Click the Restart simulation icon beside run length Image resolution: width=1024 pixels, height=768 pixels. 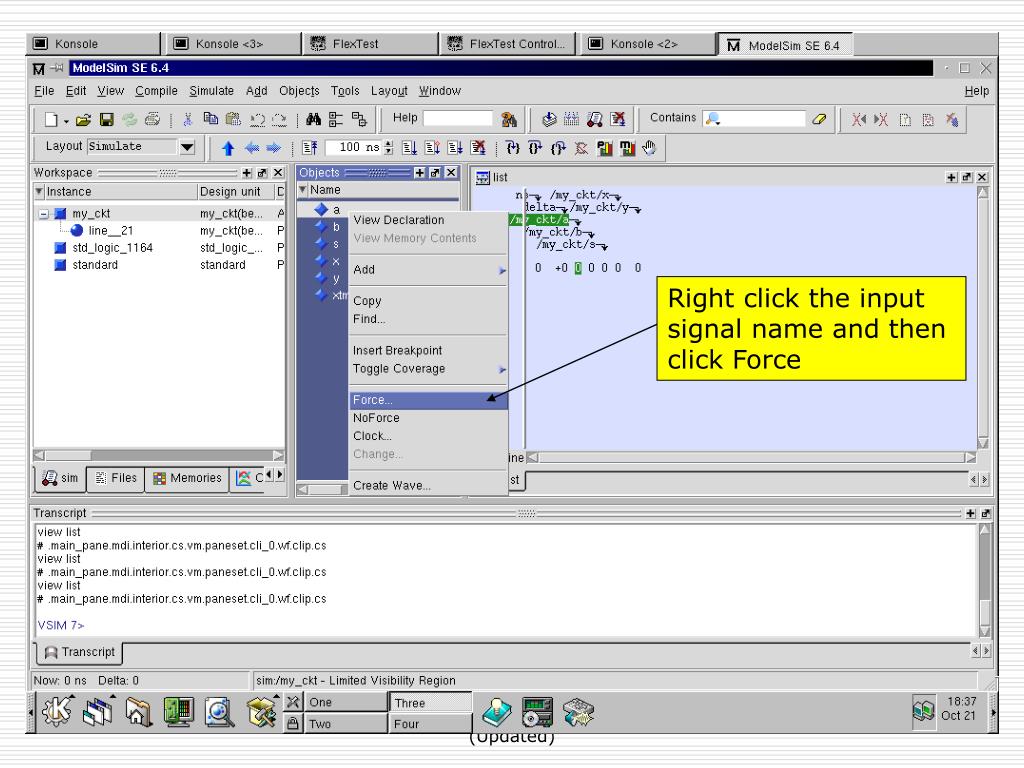coord(310,148)
